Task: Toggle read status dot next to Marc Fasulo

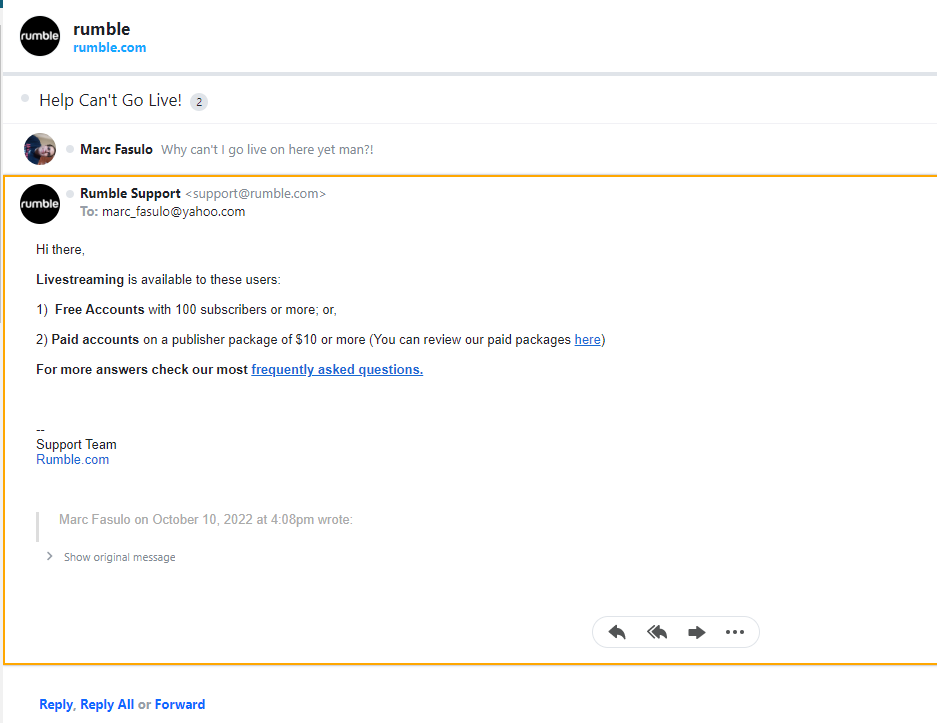Action: pyautogui.click(x=70, y=149)
